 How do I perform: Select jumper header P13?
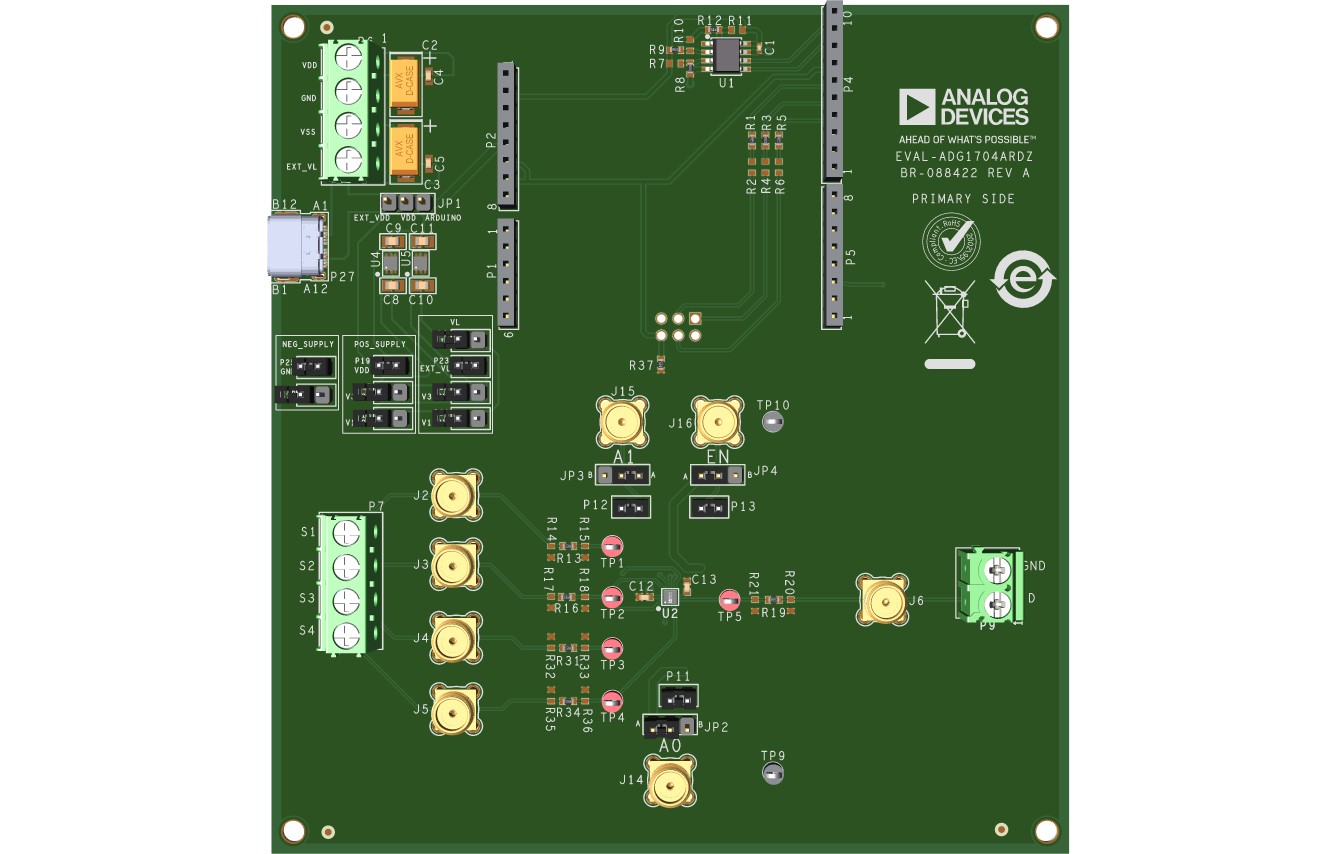(710, 508)
